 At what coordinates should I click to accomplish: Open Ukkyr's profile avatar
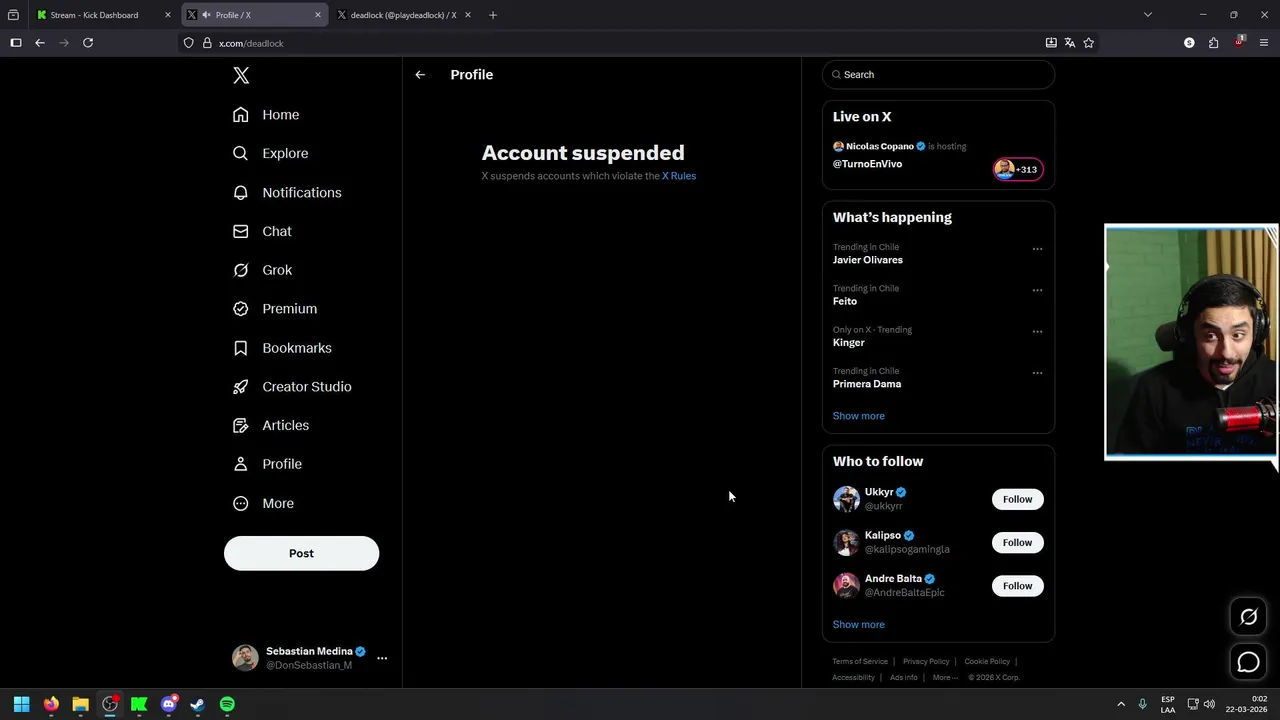pyautogui.click(x=846, y=499)
